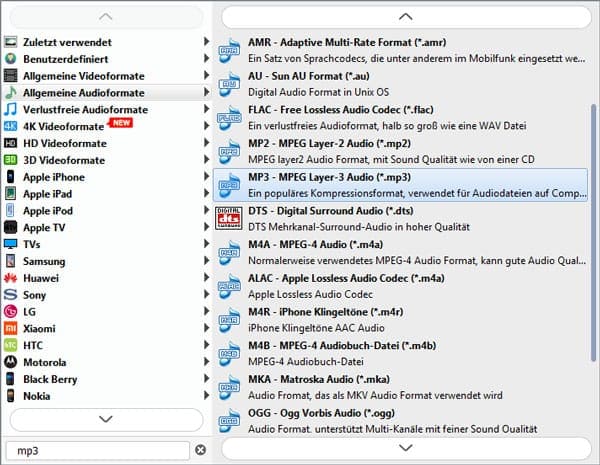The width and height of the screenshot is (600, 465).
Task: Select AU - Sun AU Format entry
Action: click(x=400, y=84)
